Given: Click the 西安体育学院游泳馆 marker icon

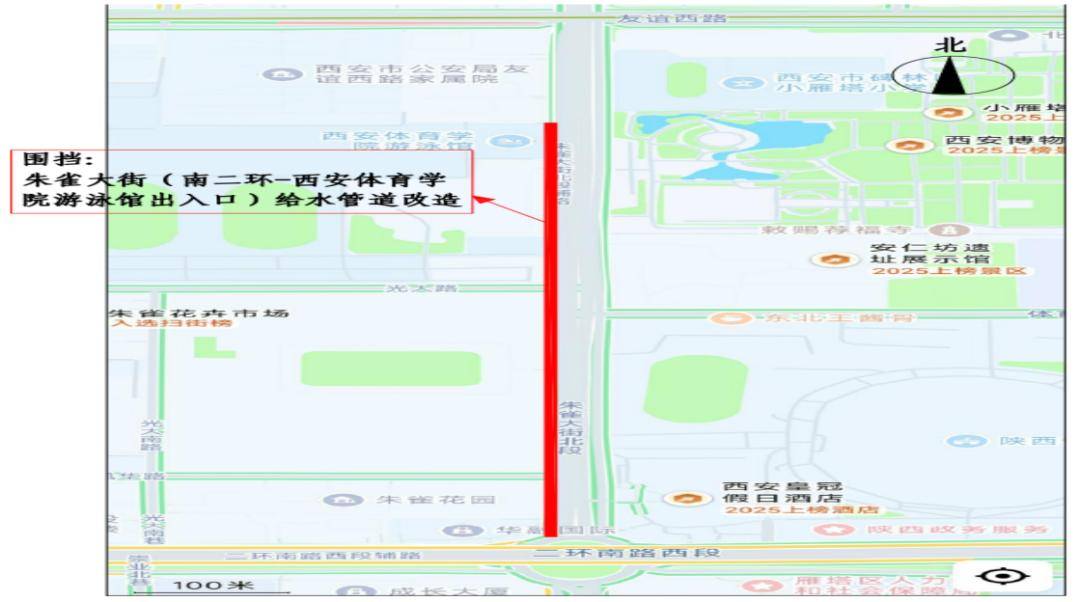Looking at the screenshot, I should [509, 141].
